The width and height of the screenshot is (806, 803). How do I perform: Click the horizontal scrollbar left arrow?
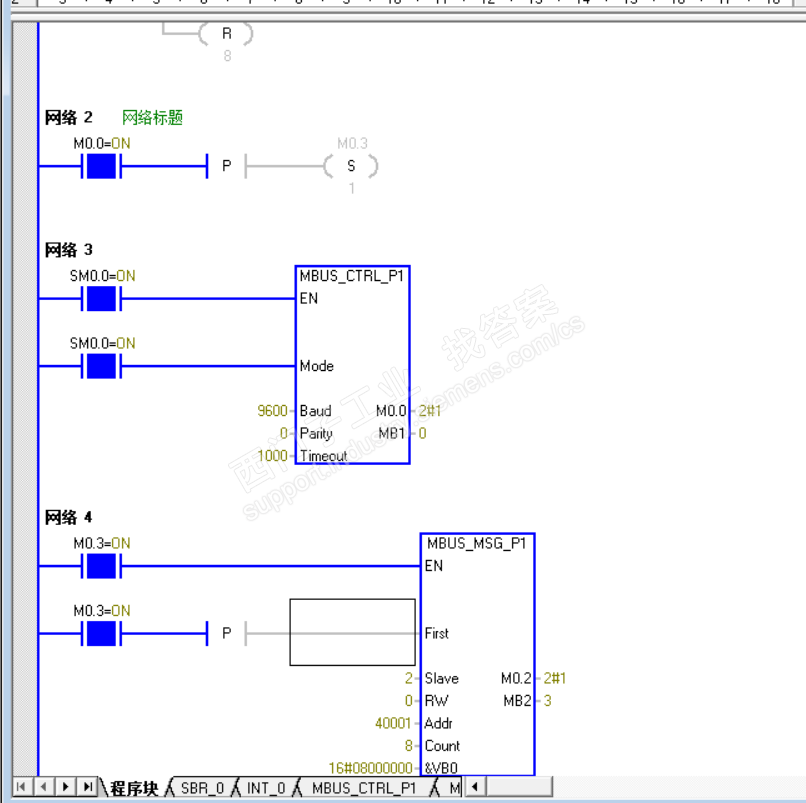point(475,787)
